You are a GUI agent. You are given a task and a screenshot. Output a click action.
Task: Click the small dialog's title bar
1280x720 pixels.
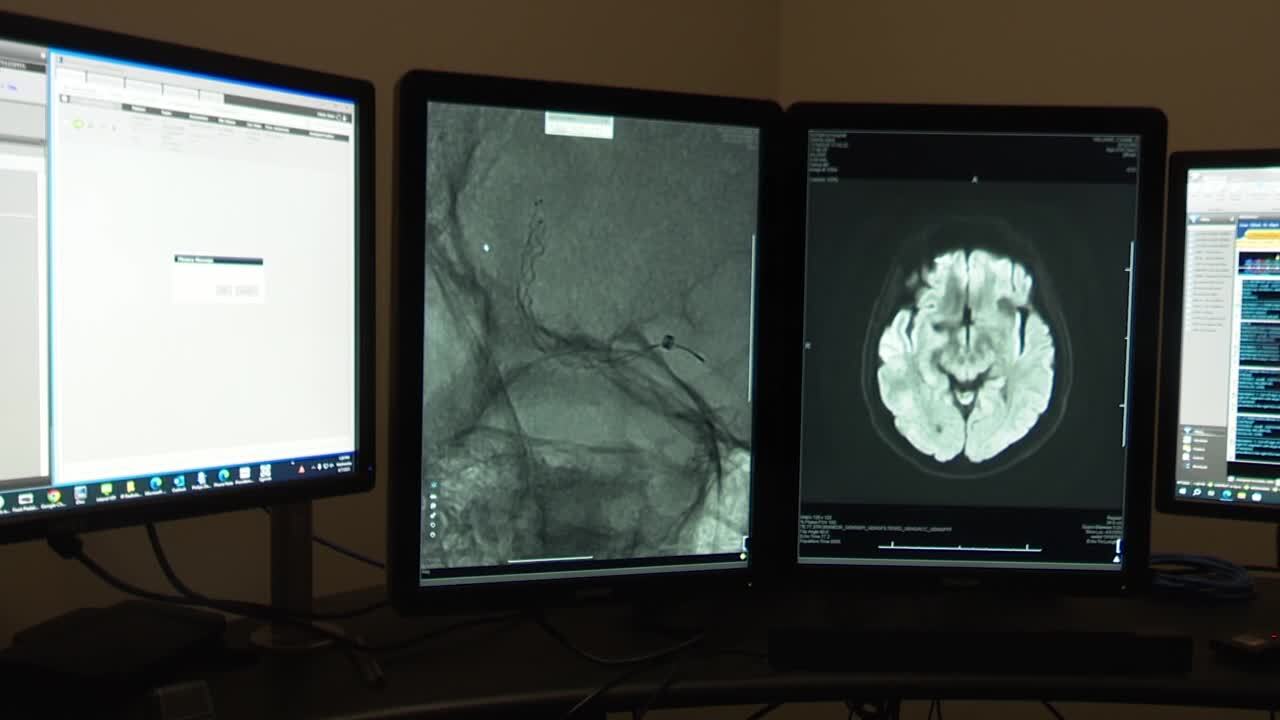[218, 260]
